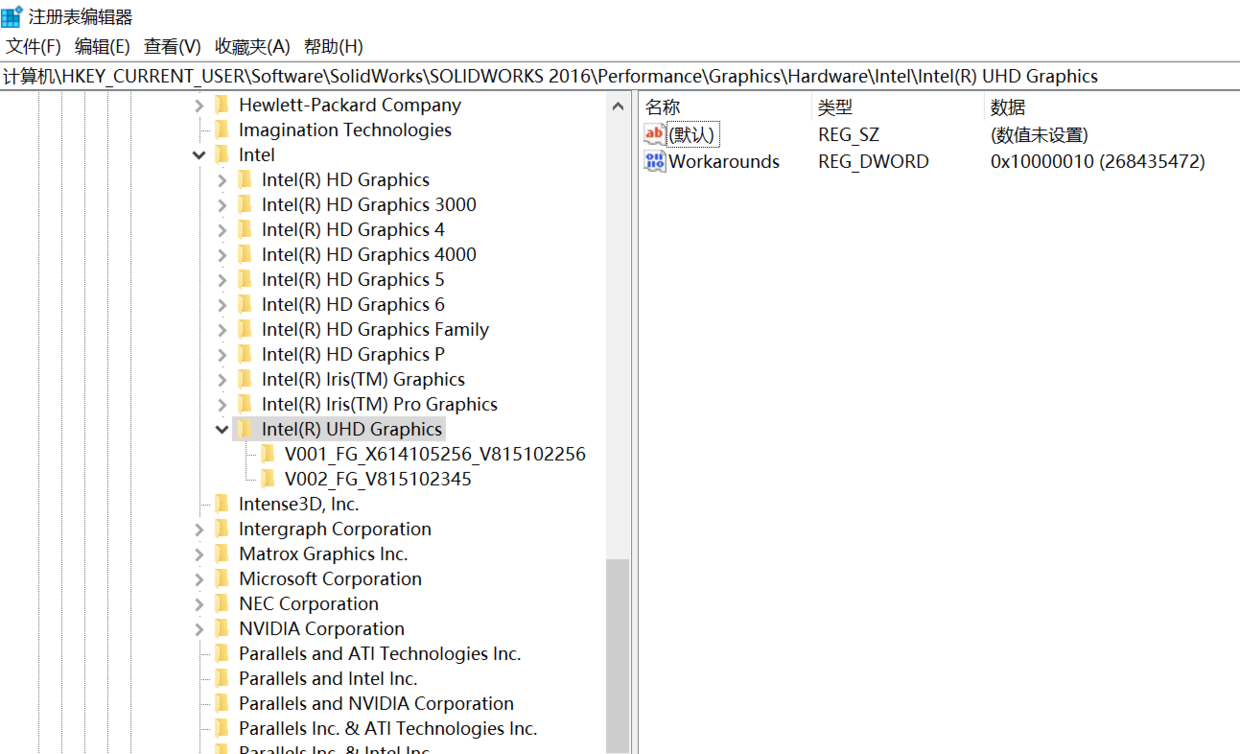Image resolution: width=1240 pixels, height=754 pixels.
Task: Expand the Matrox Graphics Inc. key
Action: (199, 554)
